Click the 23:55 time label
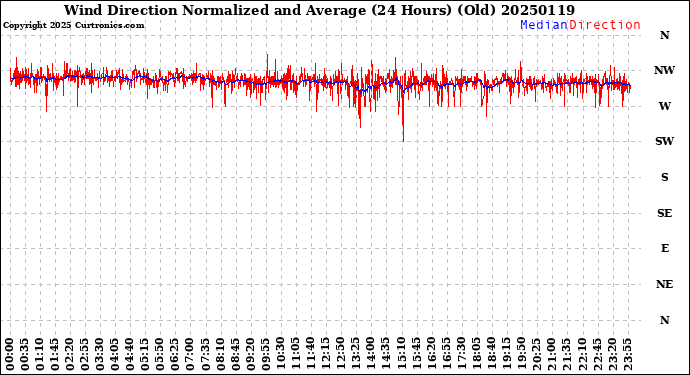 (627, 354)
